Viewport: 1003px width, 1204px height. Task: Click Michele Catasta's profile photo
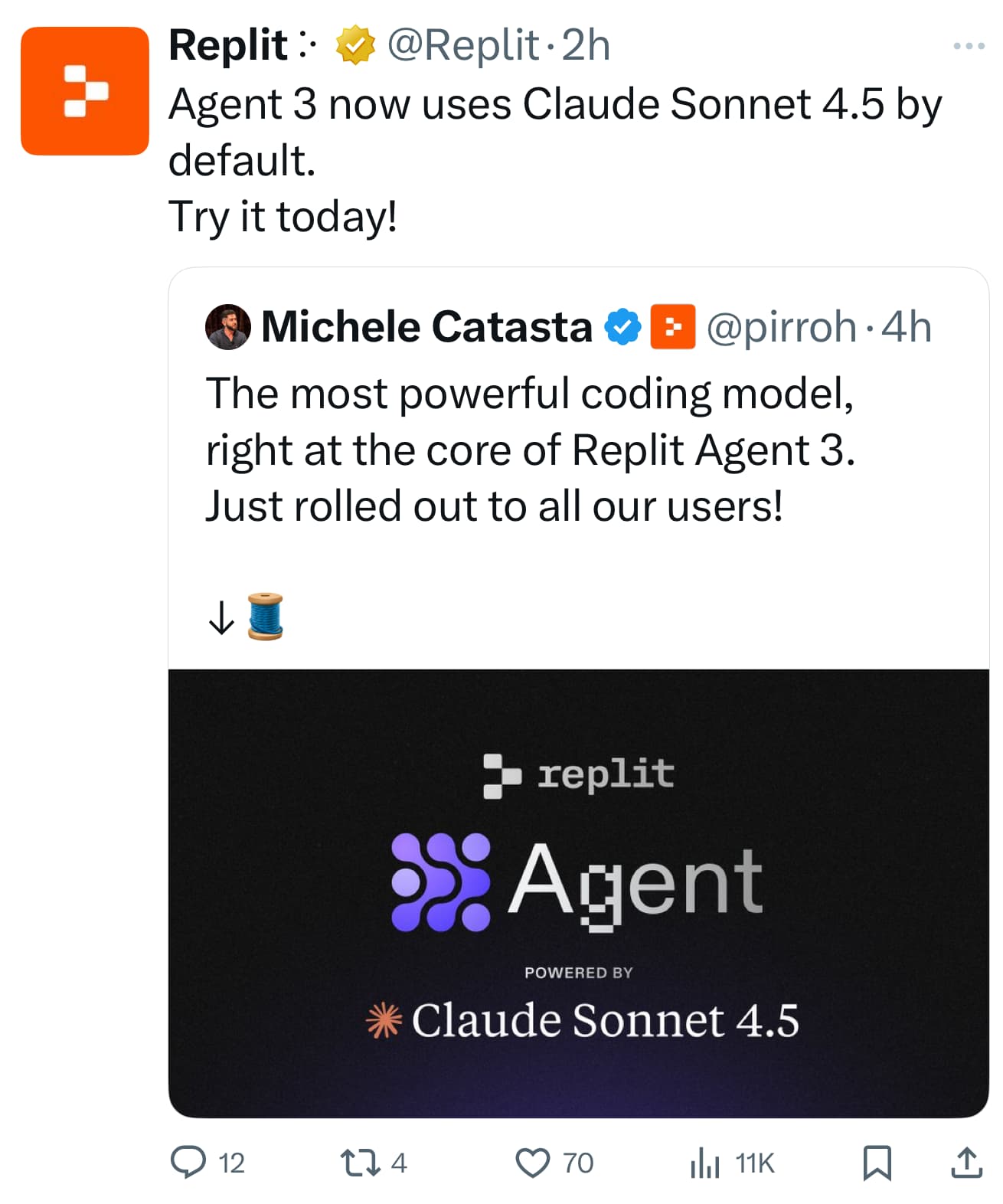coord(228,327)
